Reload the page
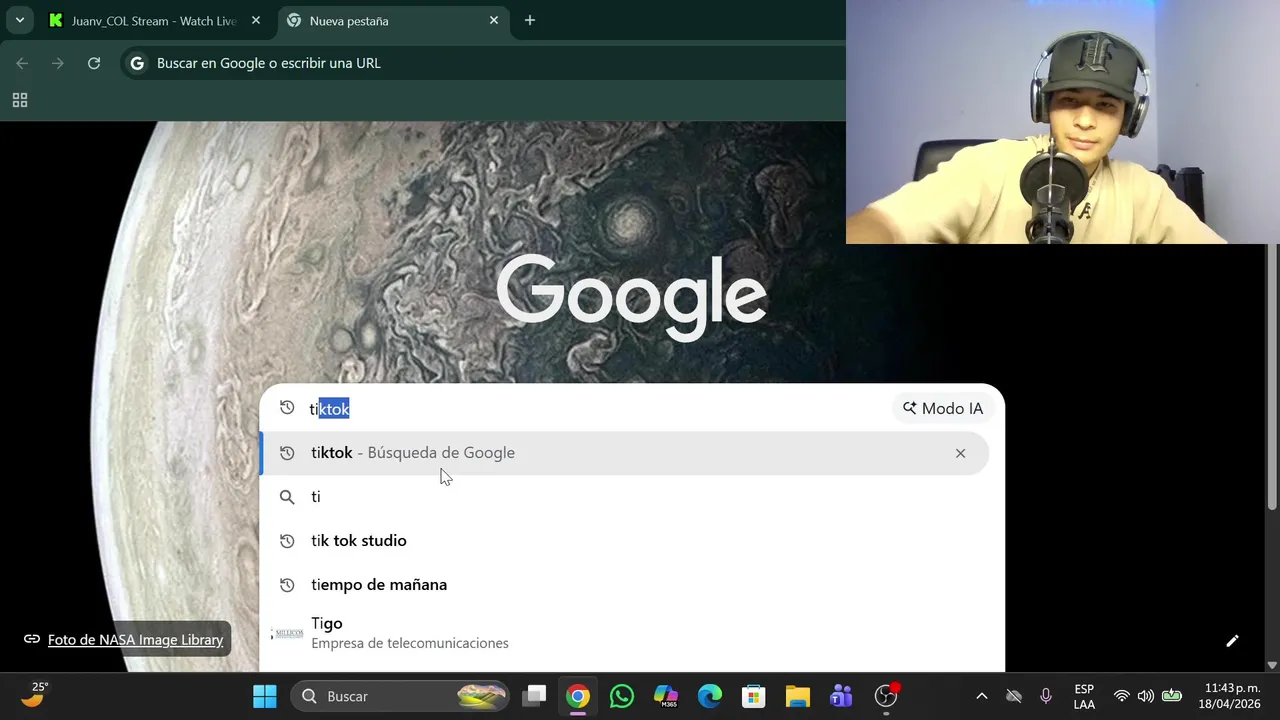Viewport: 1280px width, 720px height. click(94, 63)
